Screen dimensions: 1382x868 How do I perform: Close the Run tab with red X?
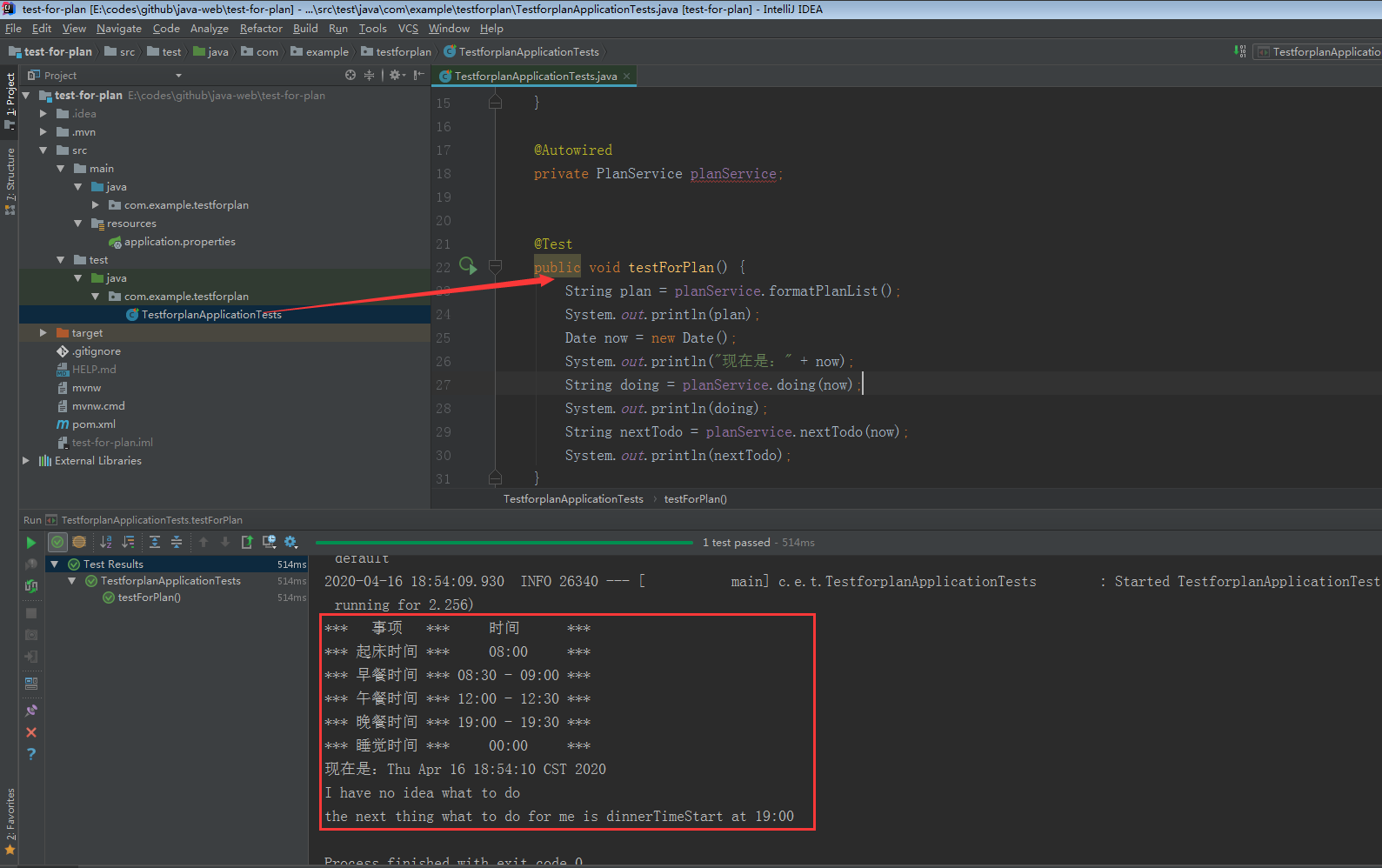coord(31,732)
